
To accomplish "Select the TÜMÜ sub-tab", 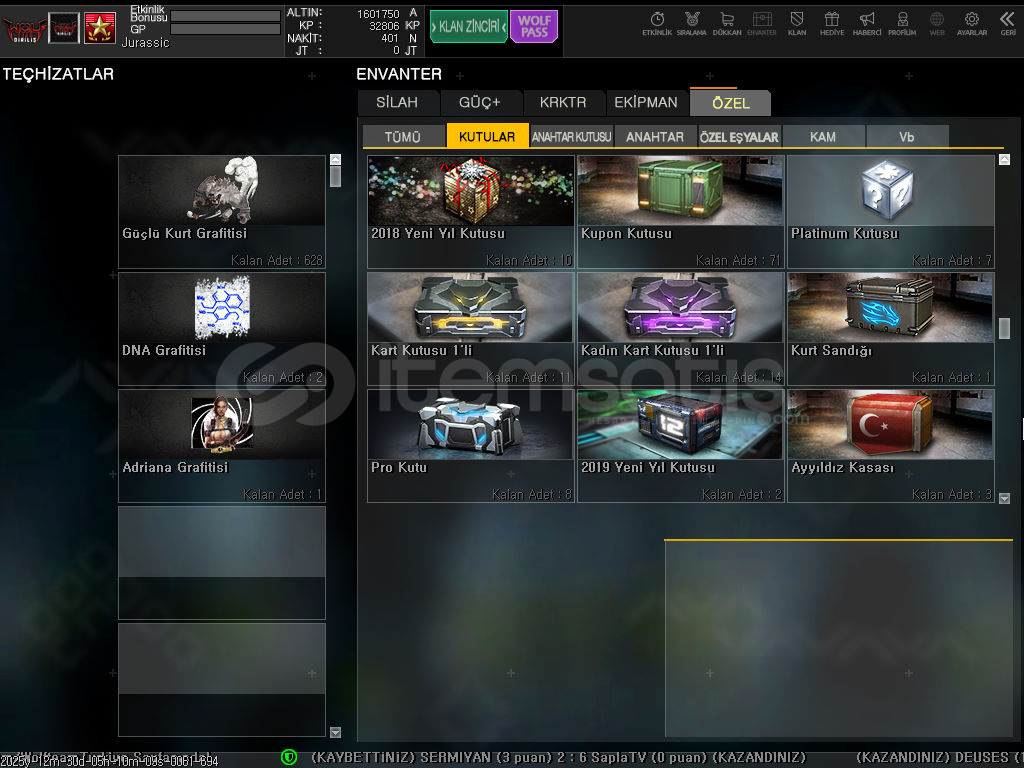I will pos(403,136).
